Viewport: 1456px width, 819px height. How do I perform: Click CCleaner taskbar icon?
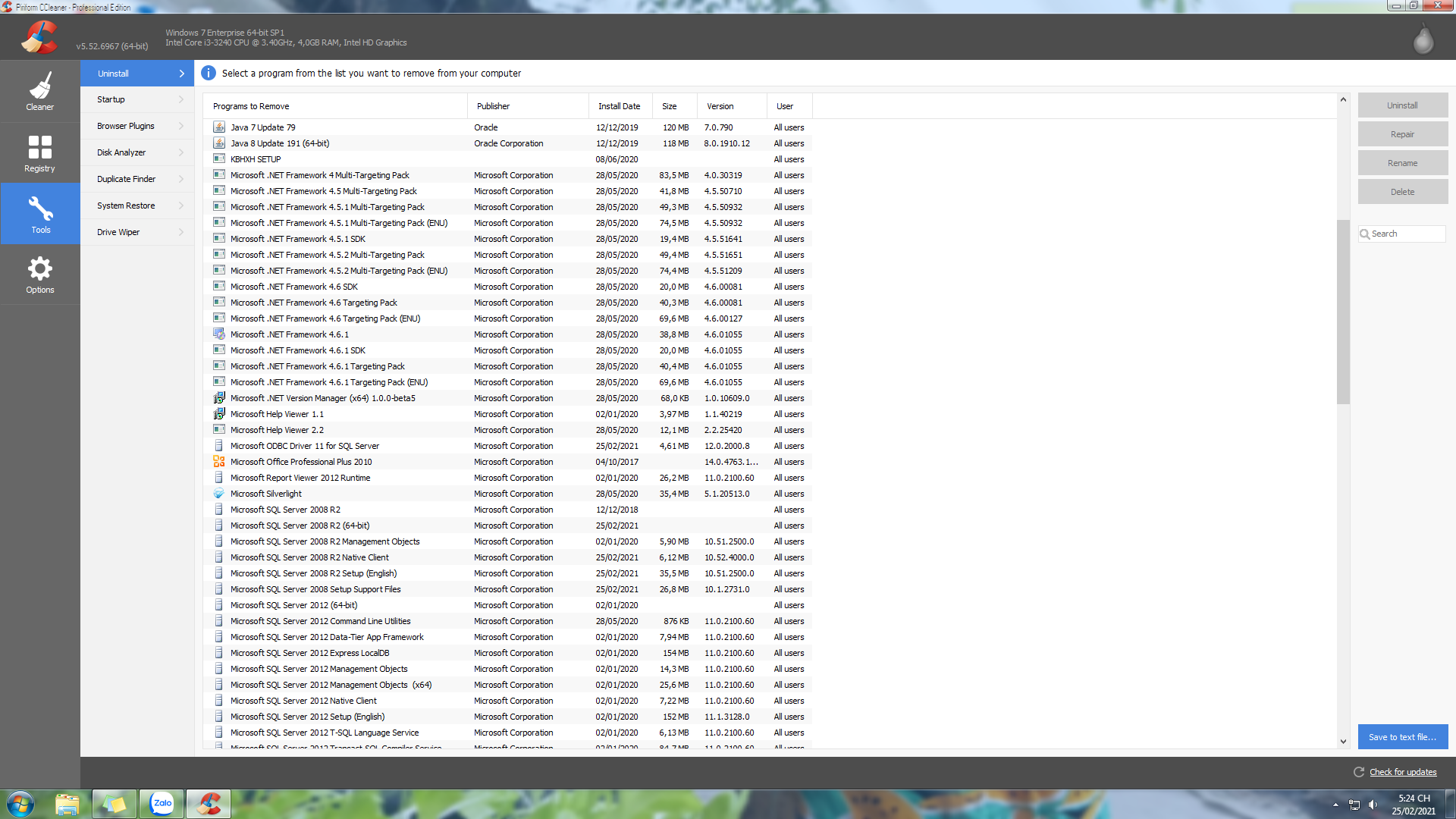[209, 804]
